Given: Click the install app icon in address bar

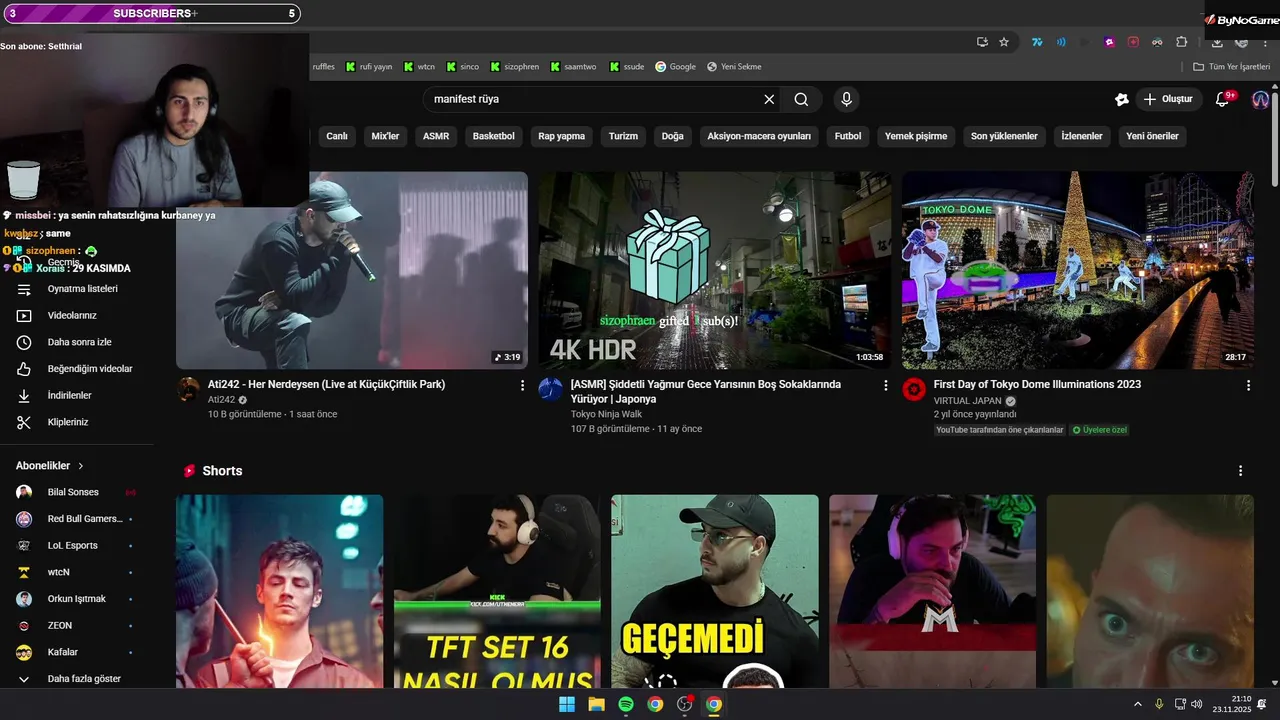Looking at the screenshot, I should (x=982, y=42).
